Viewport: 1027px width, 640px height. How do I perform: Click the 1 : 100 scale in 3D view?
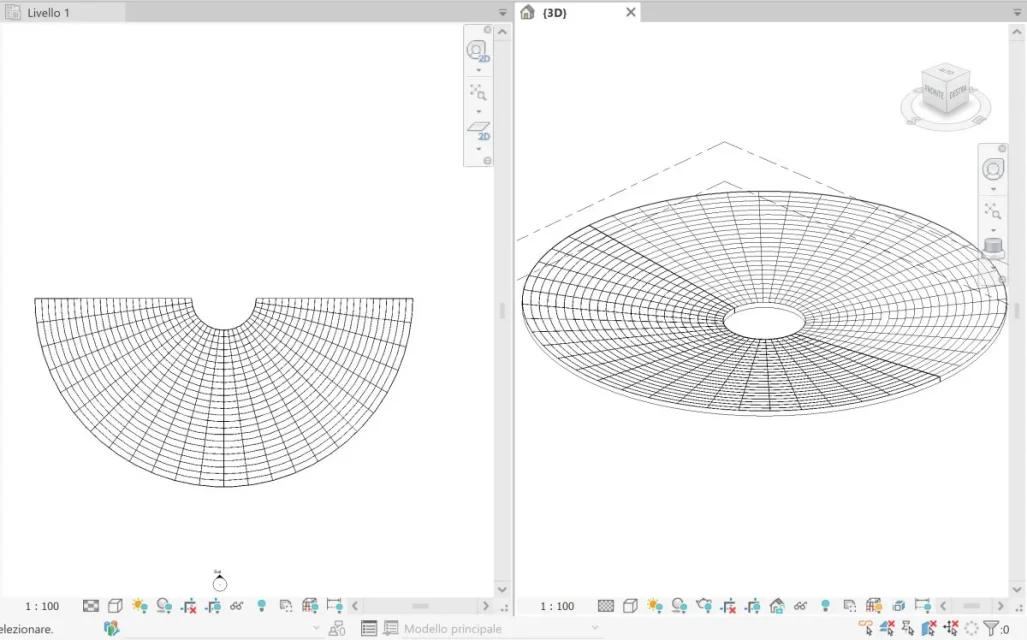557,606
